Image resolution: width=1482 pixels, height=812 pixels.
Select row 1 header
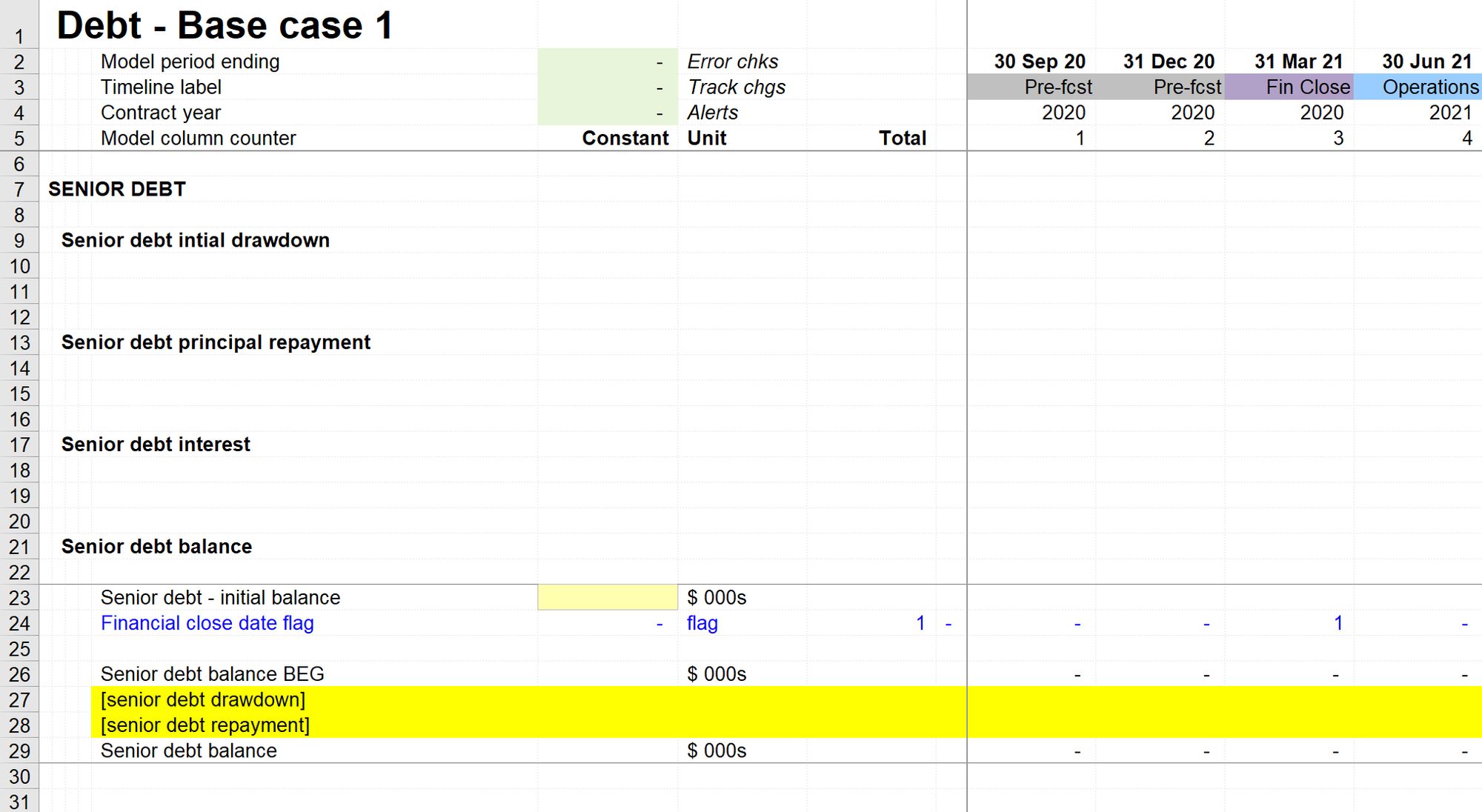point(19,36)
